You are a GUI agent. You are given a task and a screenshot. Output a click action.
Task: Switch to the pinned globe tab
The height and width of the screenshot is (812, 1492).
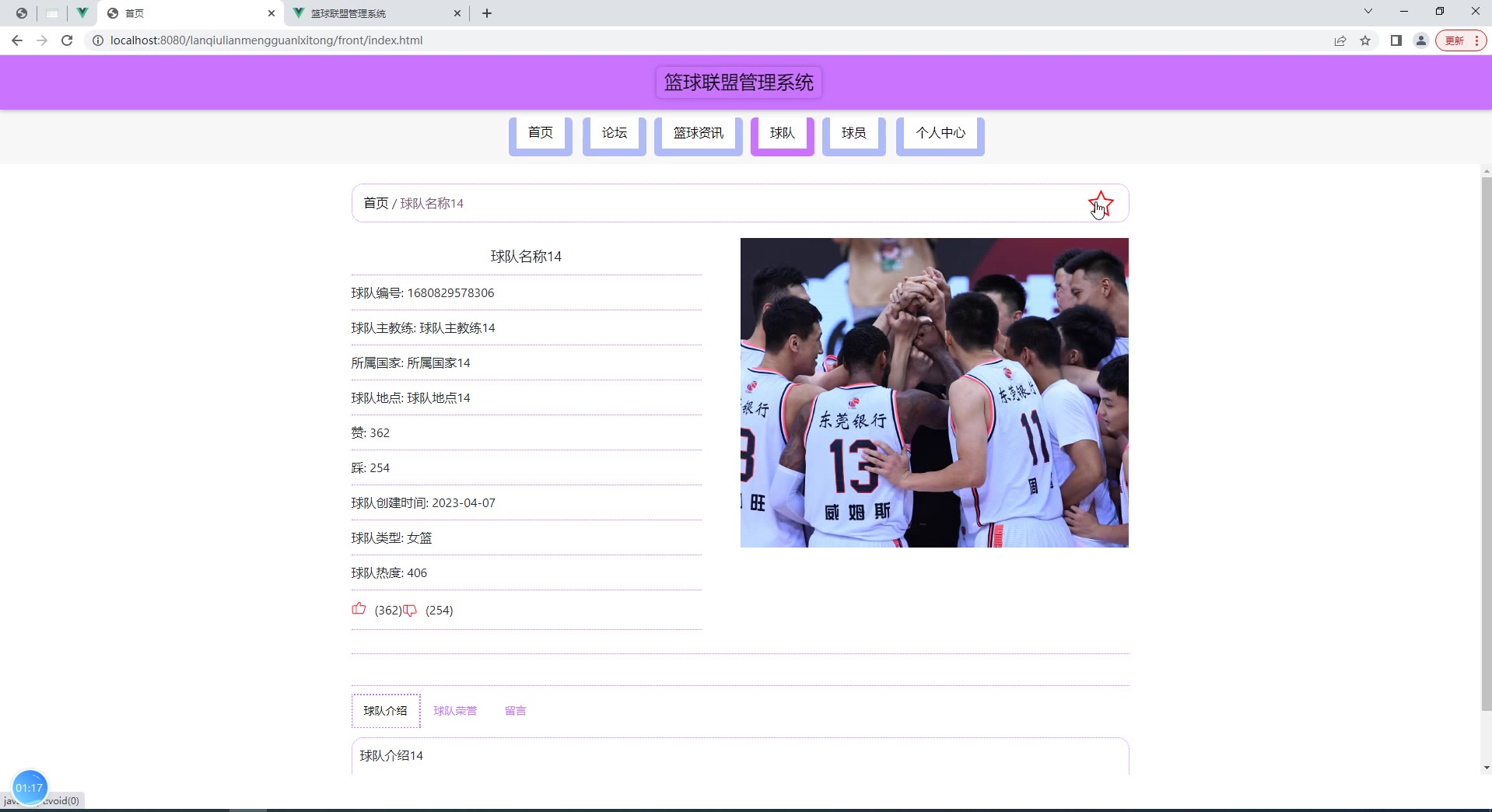pos(22,13)
